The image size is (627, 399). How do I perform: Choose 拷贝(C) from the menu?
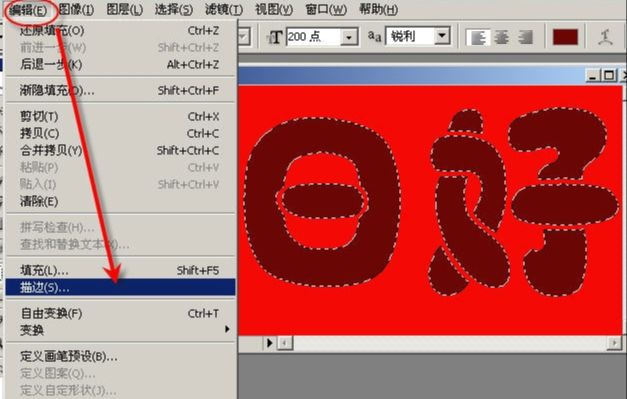pyautogui.click(x=120, y=134)
